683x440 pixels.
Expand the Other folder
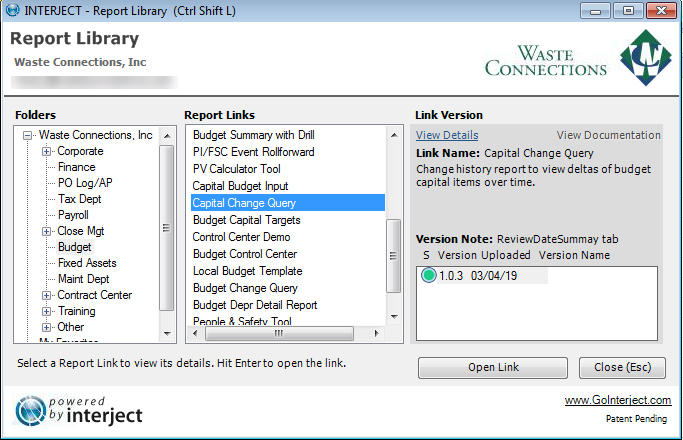[46, 327]
